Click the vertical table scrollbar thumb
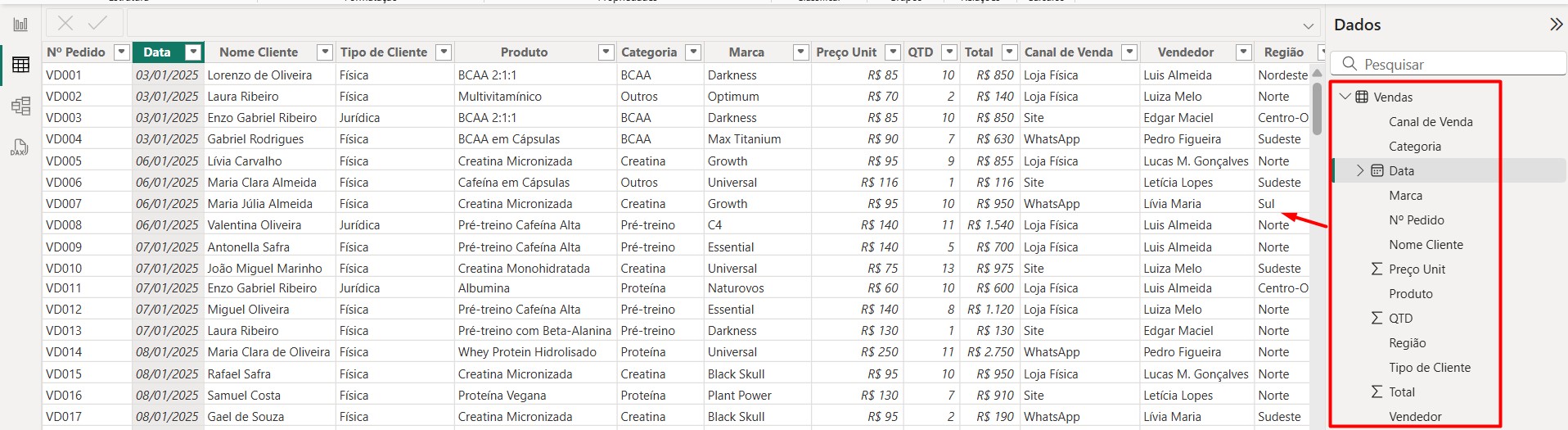Image resolution: width=1568 pixels, height=430 pixels. tap(1317, 108)
